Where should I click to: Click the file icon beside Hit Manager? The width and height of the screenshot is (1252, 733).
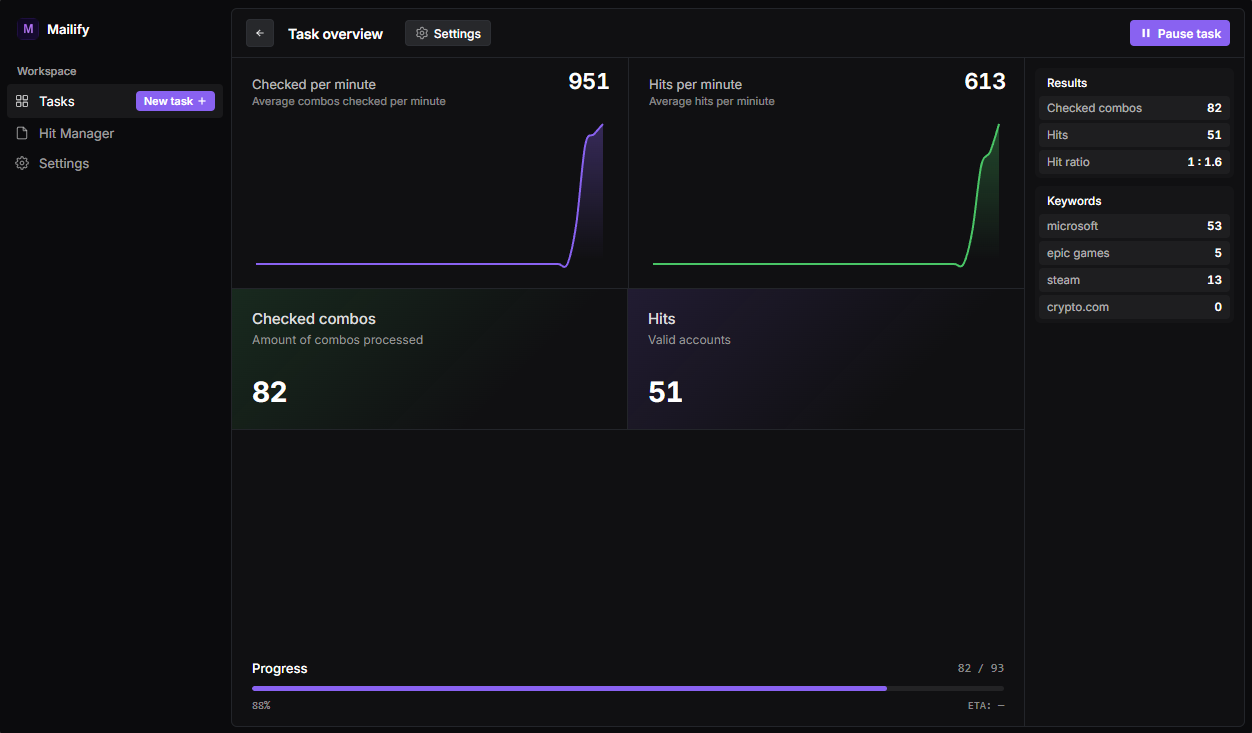pos(22,133)
